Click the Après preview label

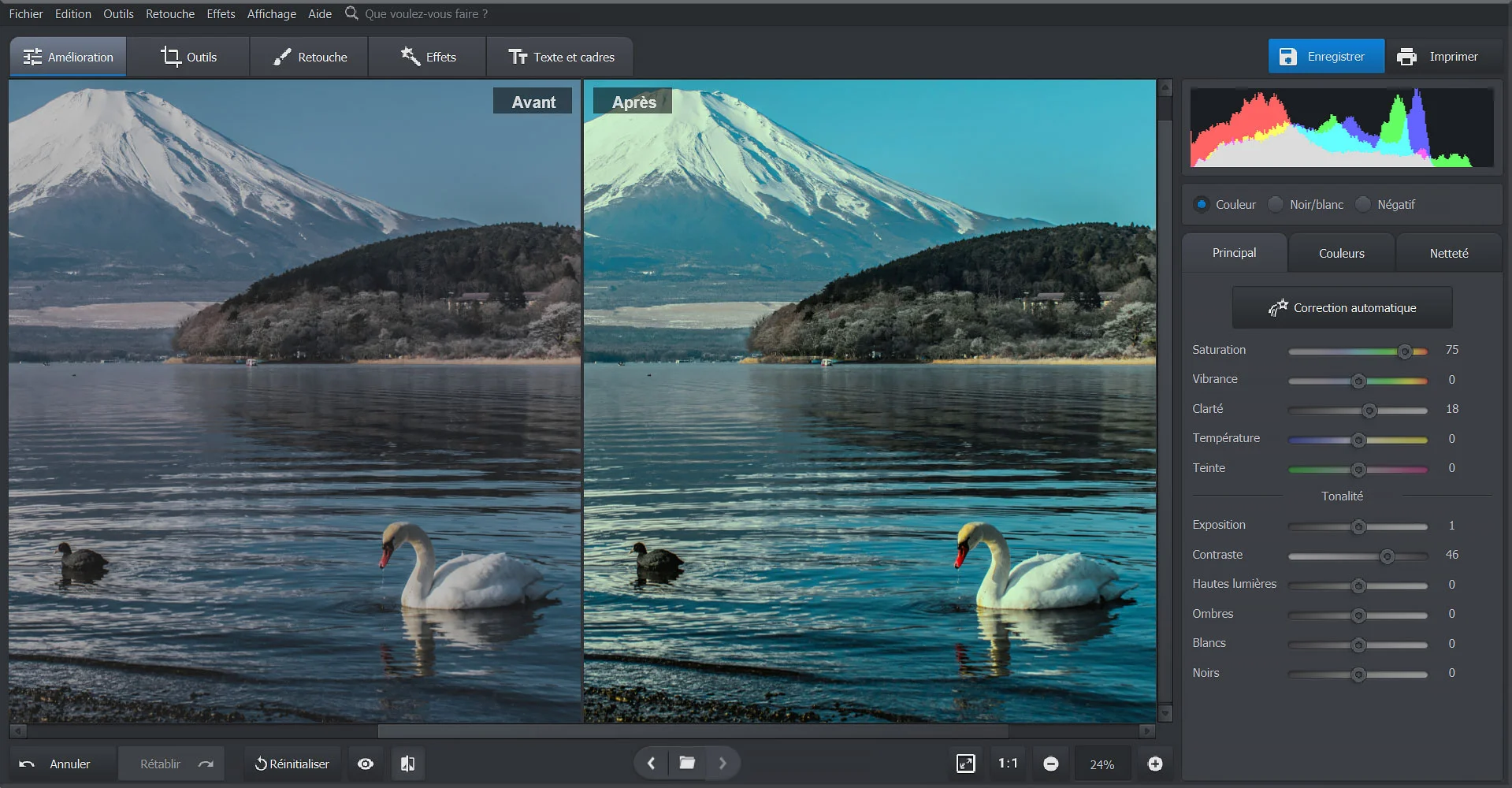633,102
